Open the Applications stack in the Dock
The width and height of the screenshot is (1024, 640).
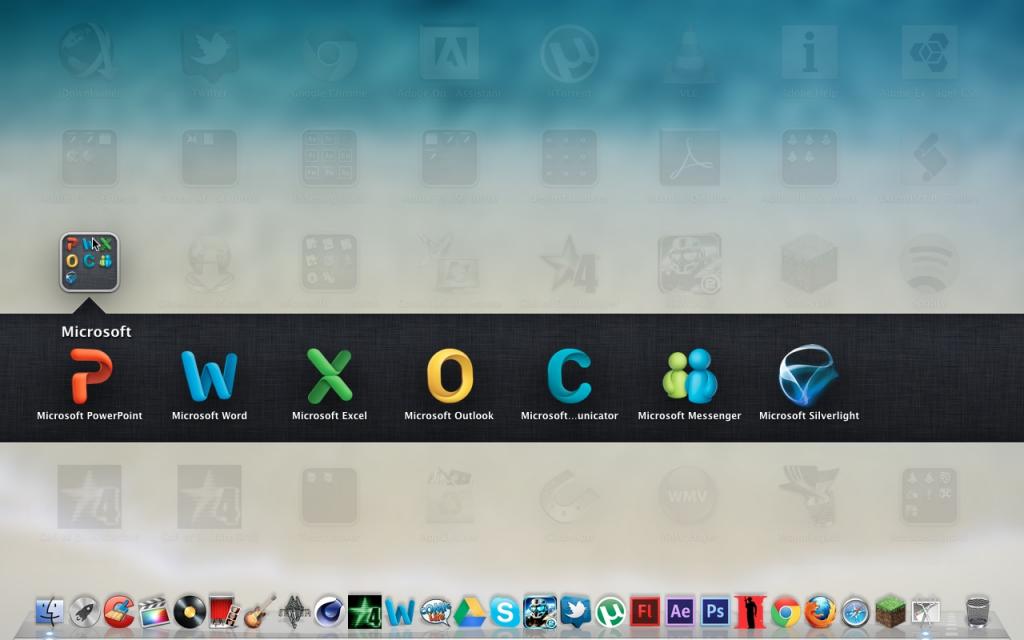(925, 612)
